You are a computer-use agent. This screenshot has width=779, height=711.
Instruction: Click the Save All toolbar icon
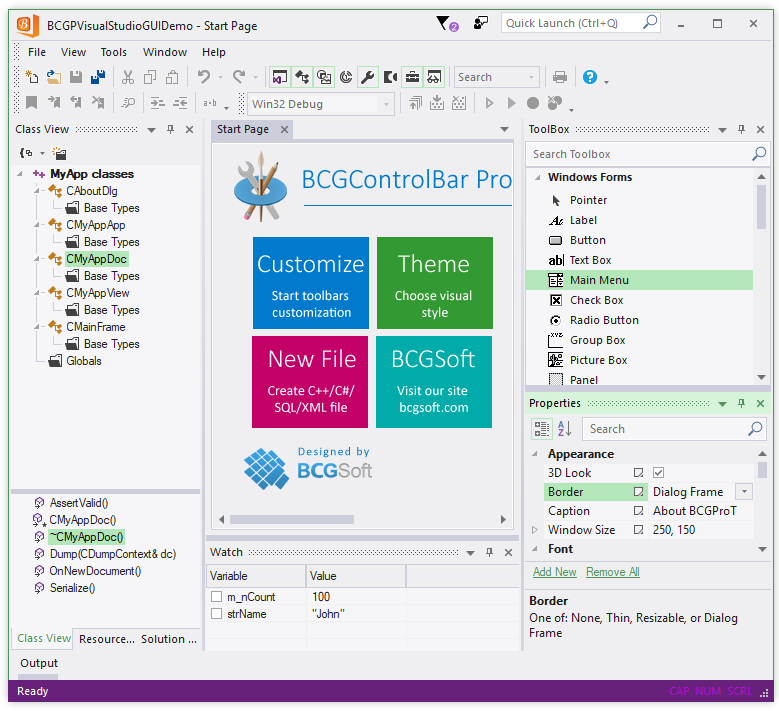98,77
